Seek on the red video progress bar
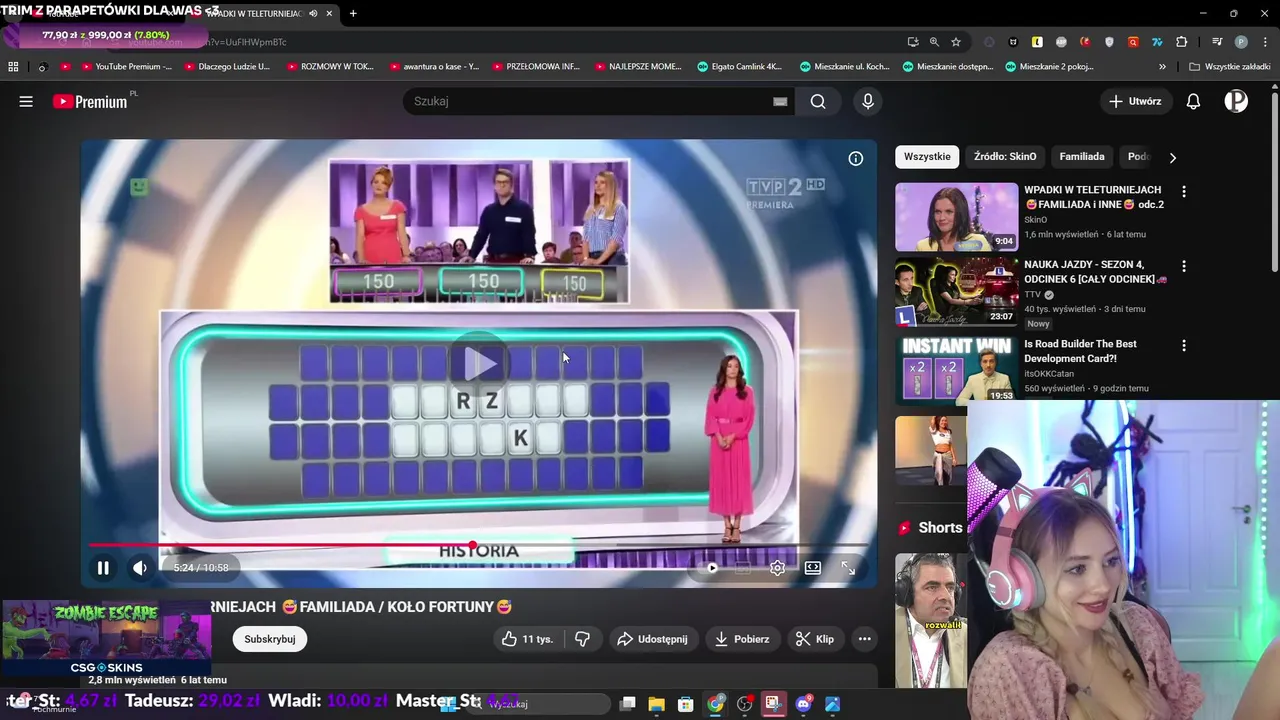 (478, 545)
